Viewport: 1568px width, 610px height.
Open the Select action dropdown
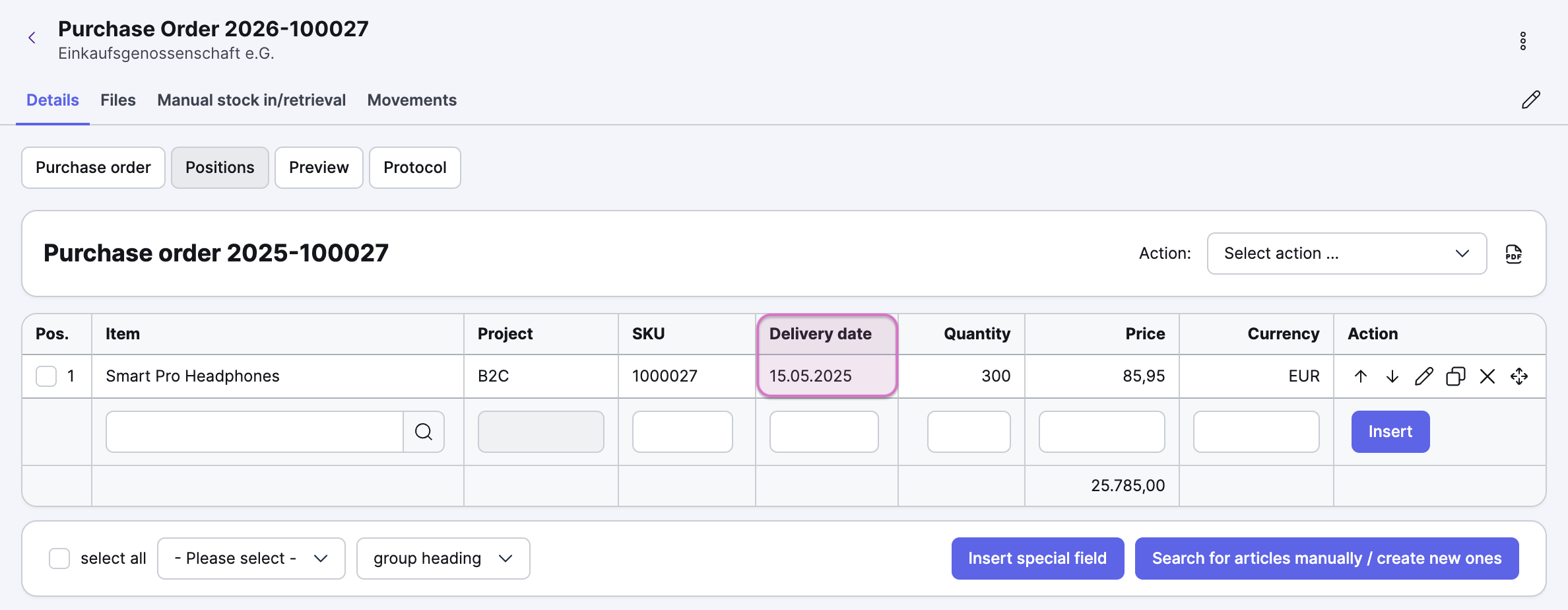coord(1346,254)
